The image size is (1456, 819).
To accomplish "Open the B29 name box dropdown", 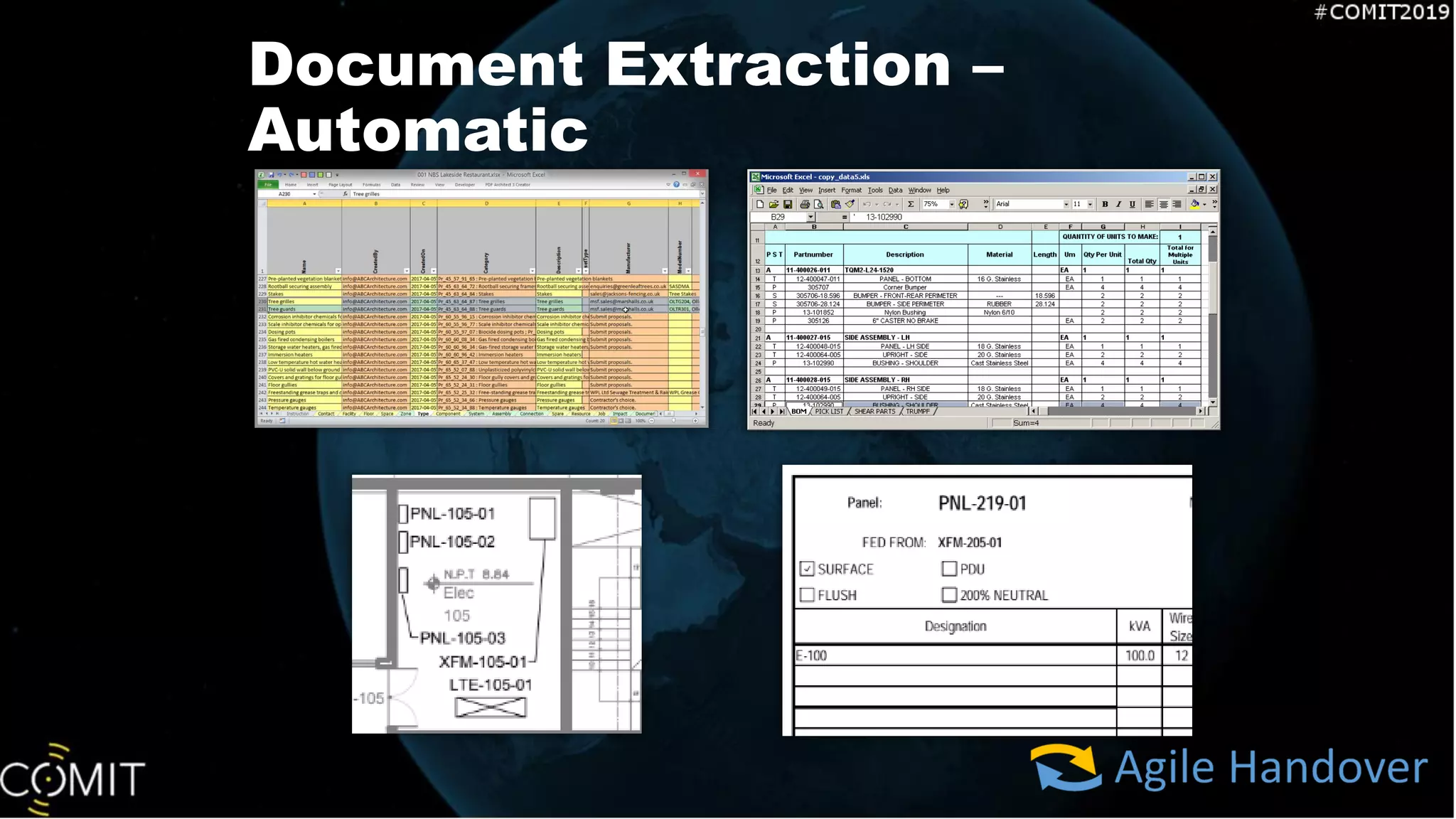I will point(810,217).
